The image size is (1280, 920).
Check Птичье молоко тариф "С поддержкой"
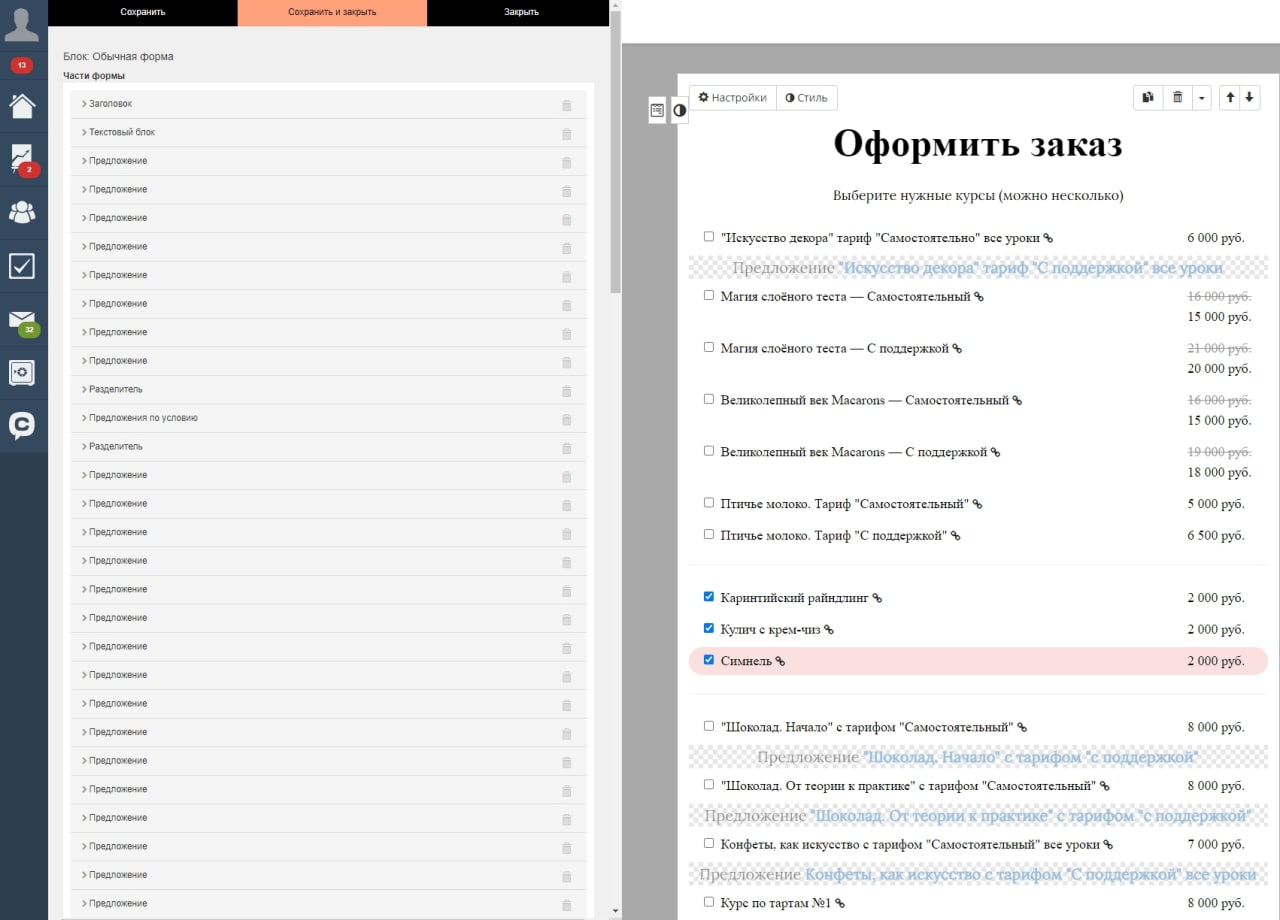coord(709,534)
